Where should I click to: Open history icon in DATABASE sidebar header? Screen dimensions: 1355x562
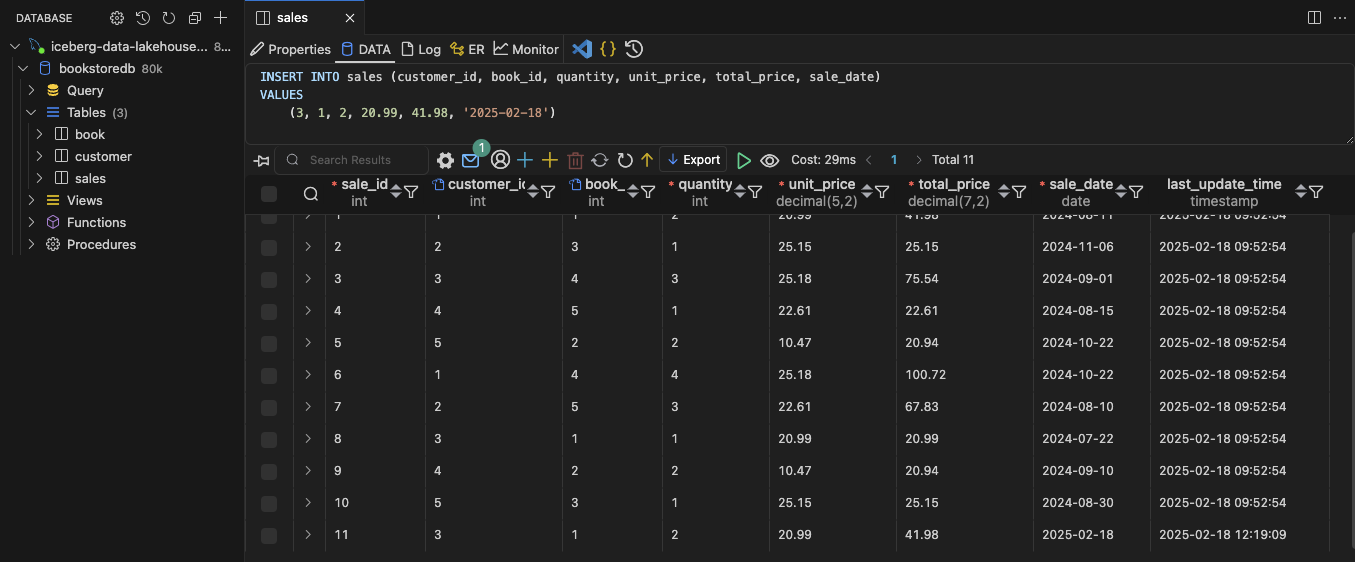pos(143,18)
